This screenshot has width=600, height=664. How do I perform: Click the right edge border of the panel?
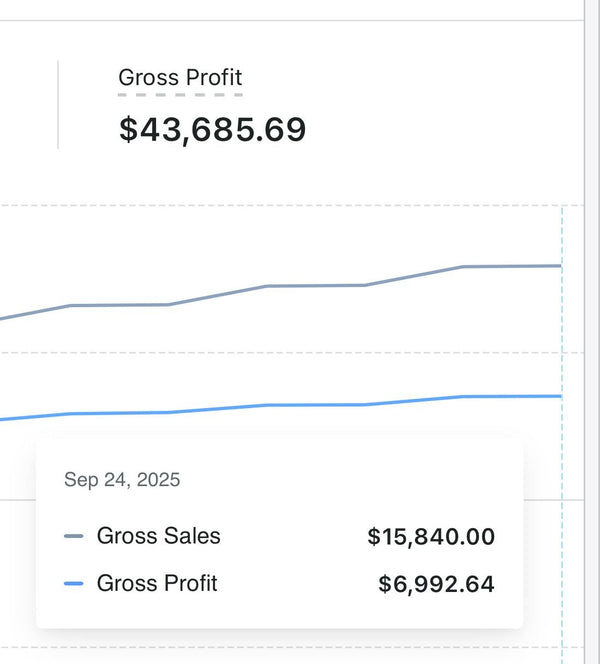[583, 300]
